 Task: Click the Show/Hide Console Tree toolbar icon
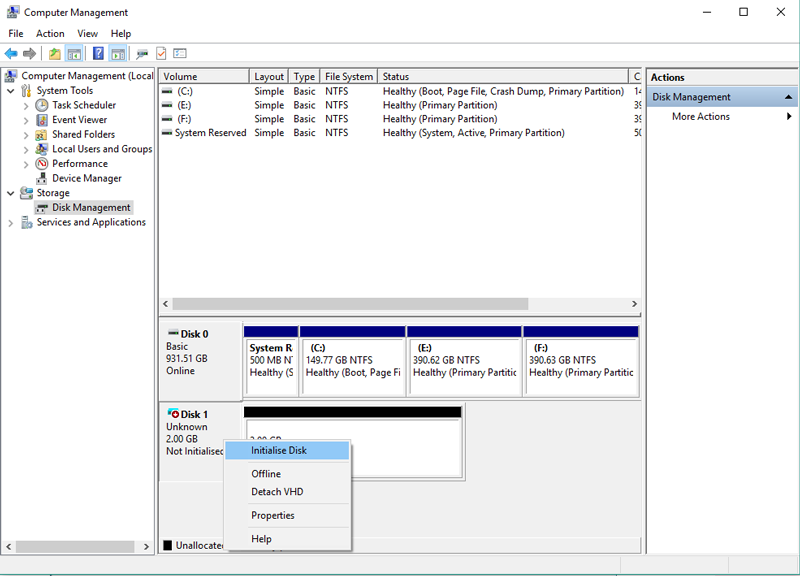(74, 53)
